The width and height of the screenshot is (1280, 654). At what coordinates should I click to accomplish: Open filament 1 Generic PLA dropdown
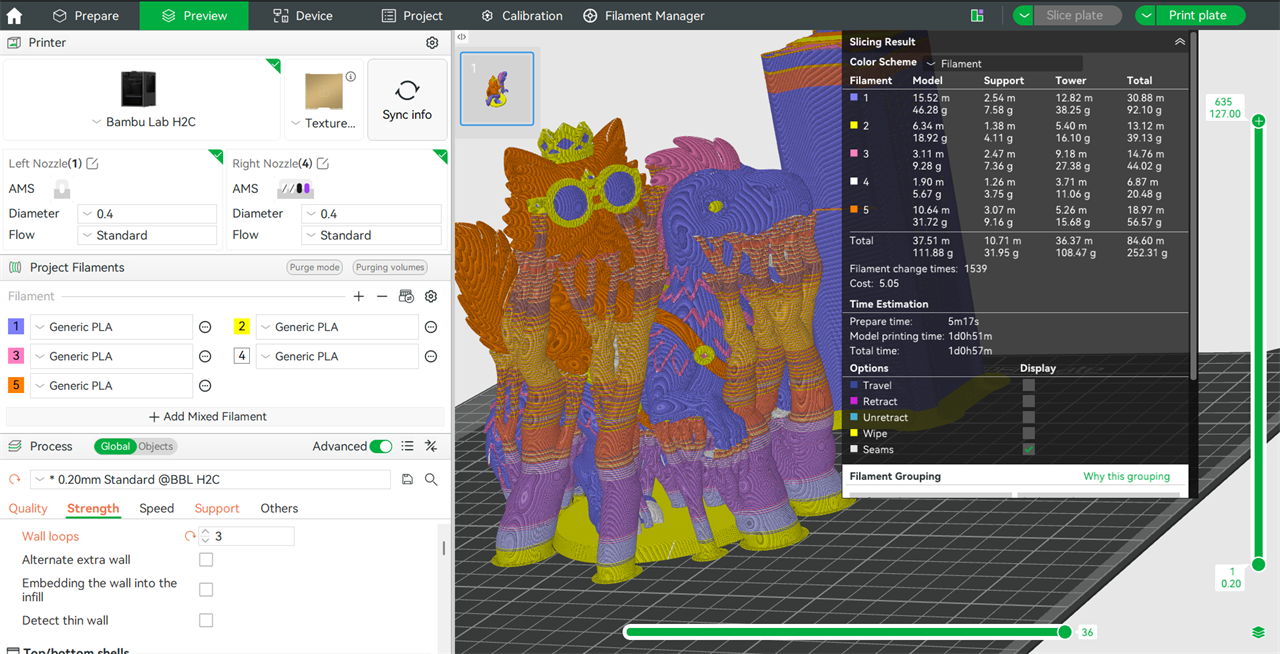[x=111, y=327]
